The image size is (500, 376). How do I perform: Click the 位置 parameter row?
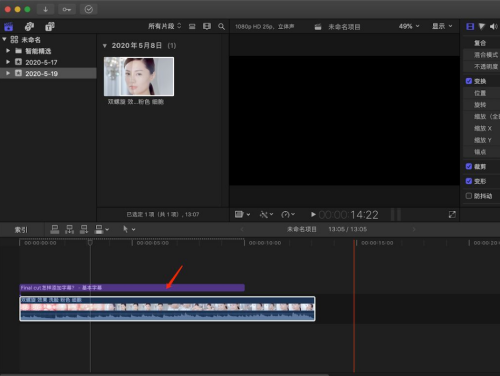[x=482, y=93]
